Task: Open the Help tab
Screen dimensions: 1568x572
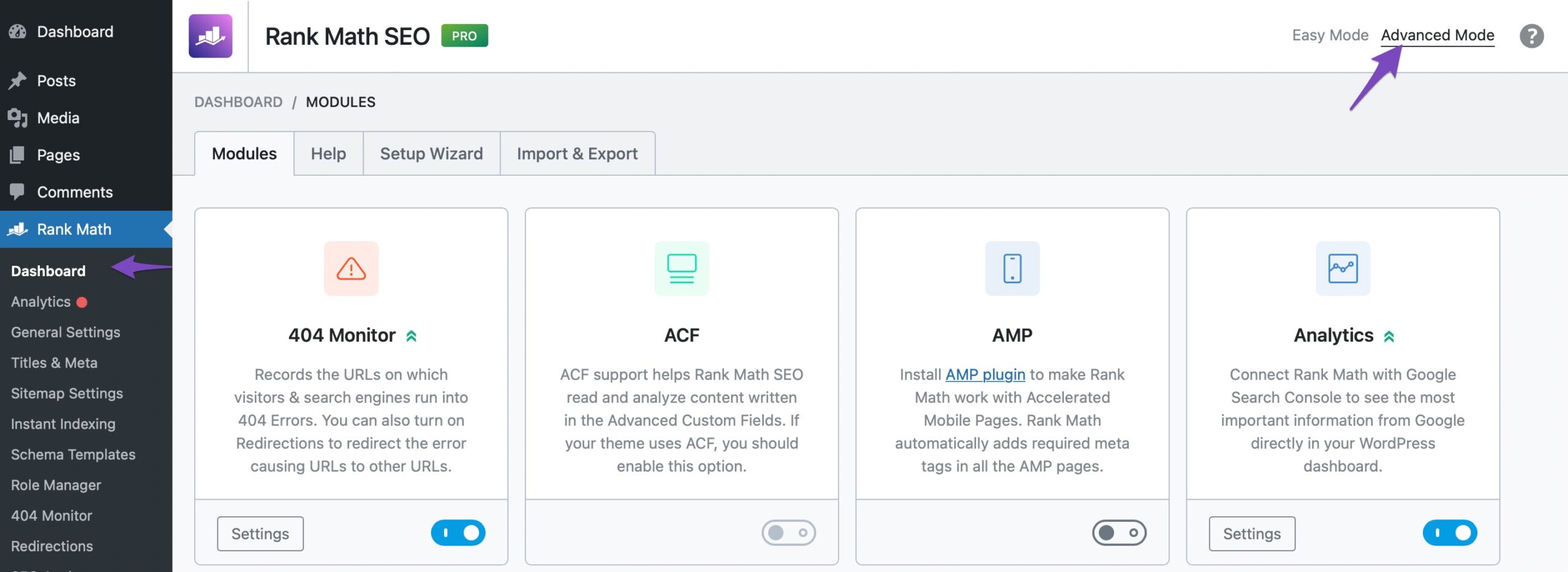Action: pyautogui.click(x=328, y=154)
